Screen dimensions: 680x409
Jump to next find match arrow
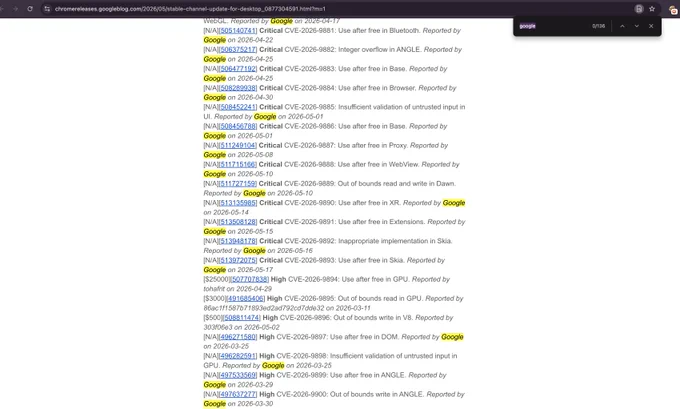(637, 26)
